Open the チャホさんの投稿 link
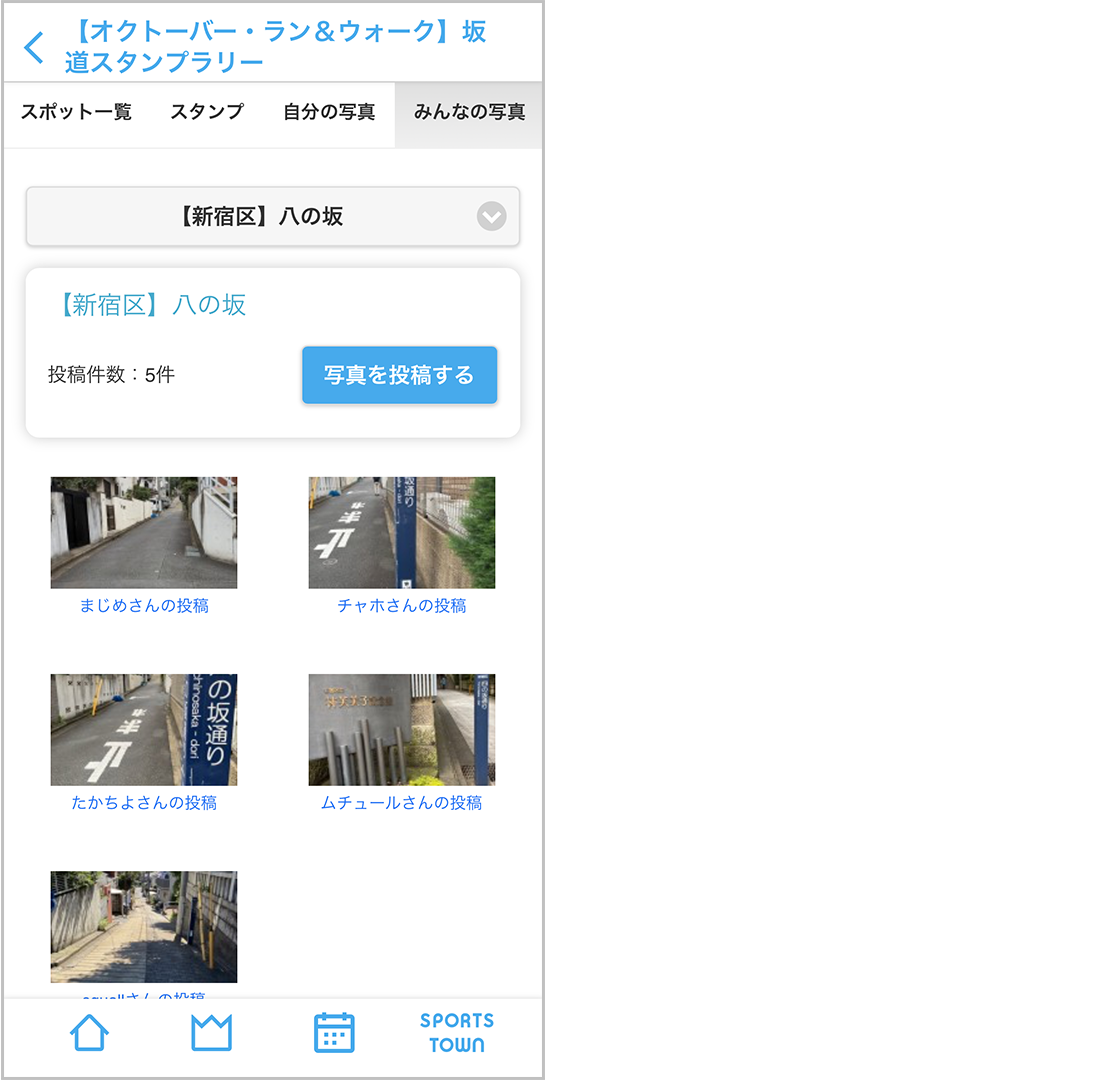Screen dimensions: 1113x1080 click(x=402, y=605)
